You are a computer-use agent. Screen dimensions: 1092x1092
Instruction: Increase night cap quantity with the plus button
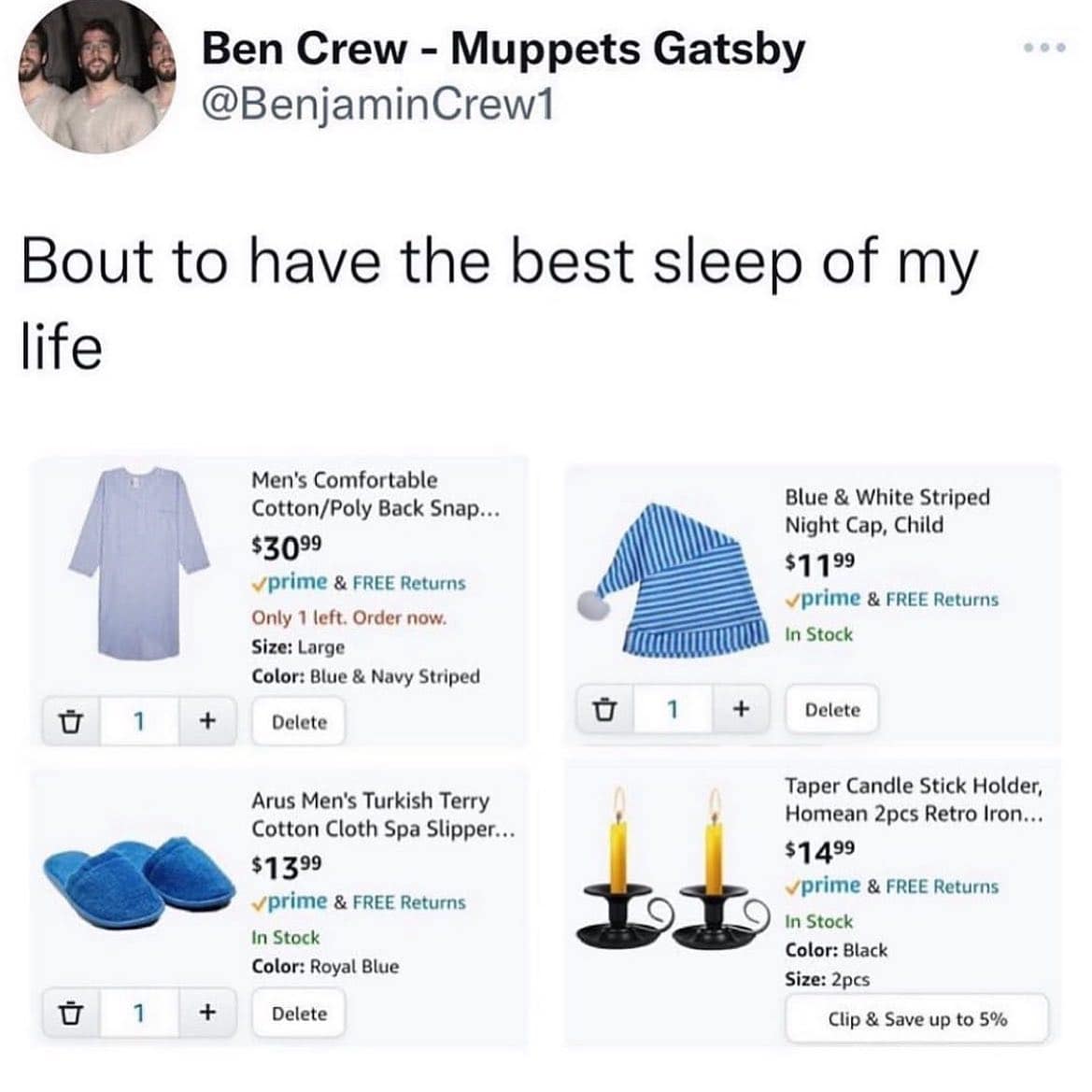click(741, 709)
